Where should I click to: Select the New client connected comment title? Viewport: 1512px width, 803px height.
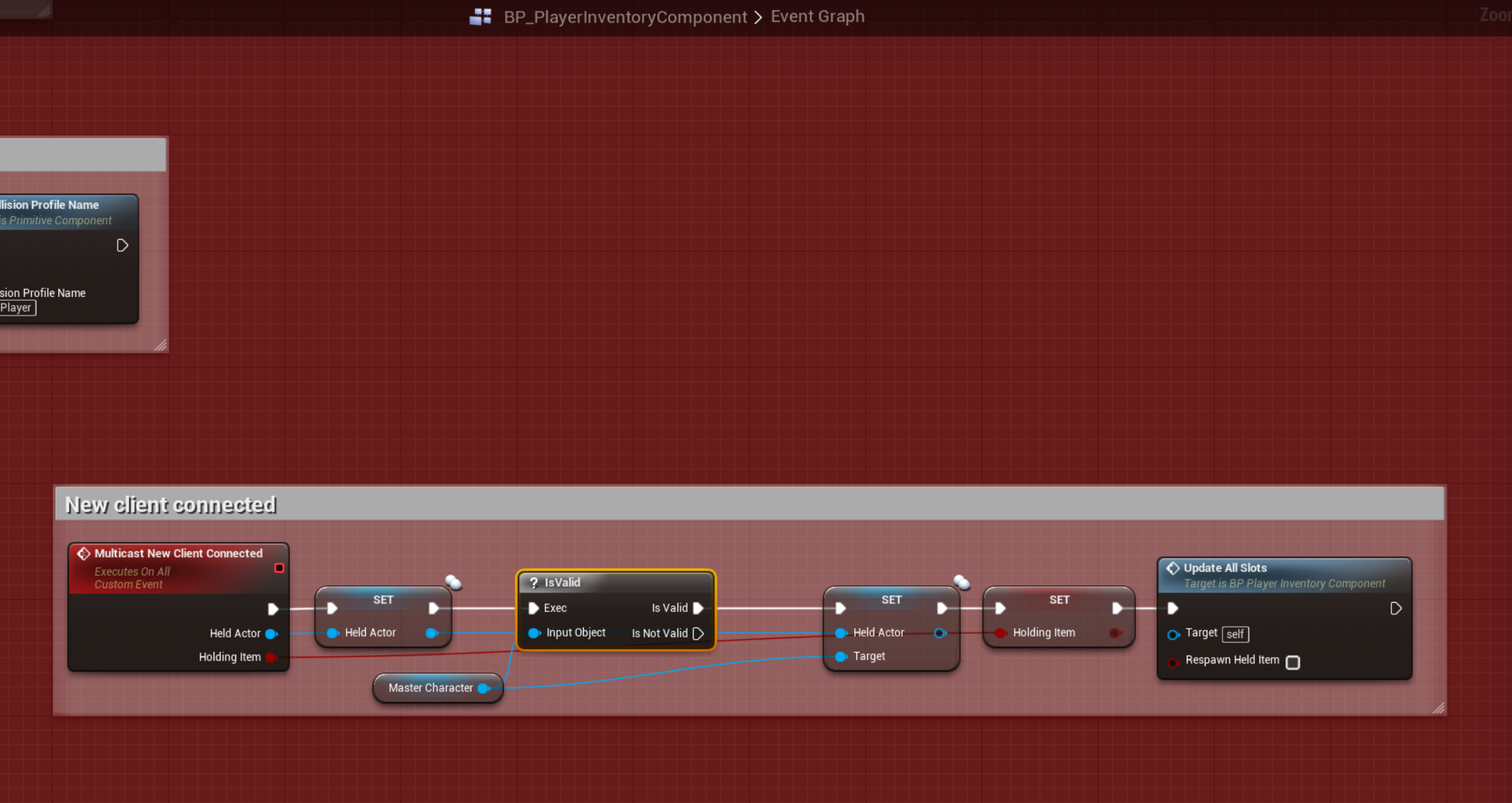coord(171,505)
